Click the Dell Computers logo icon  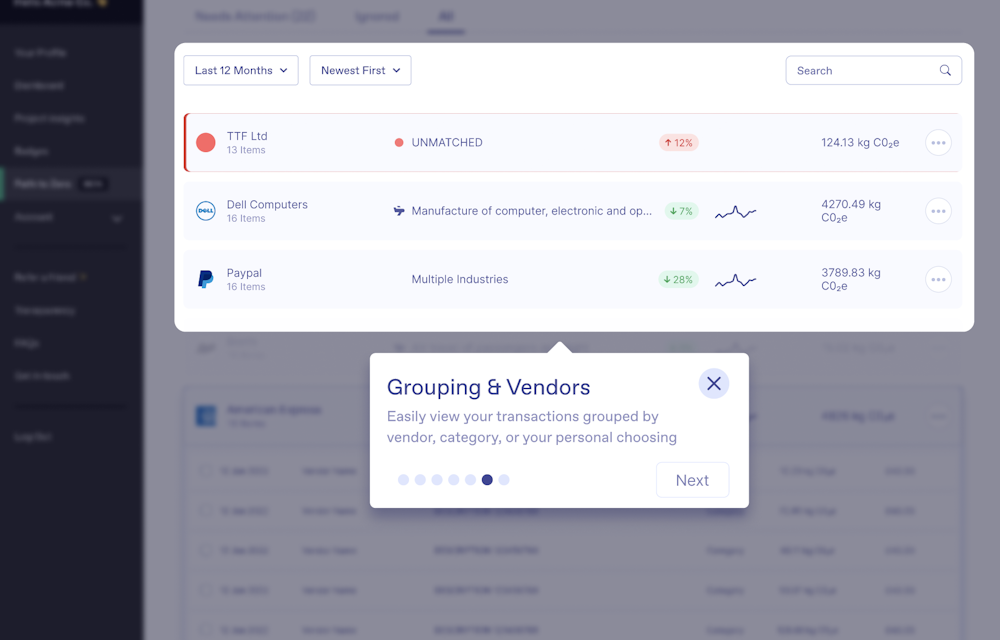[206, 211]
